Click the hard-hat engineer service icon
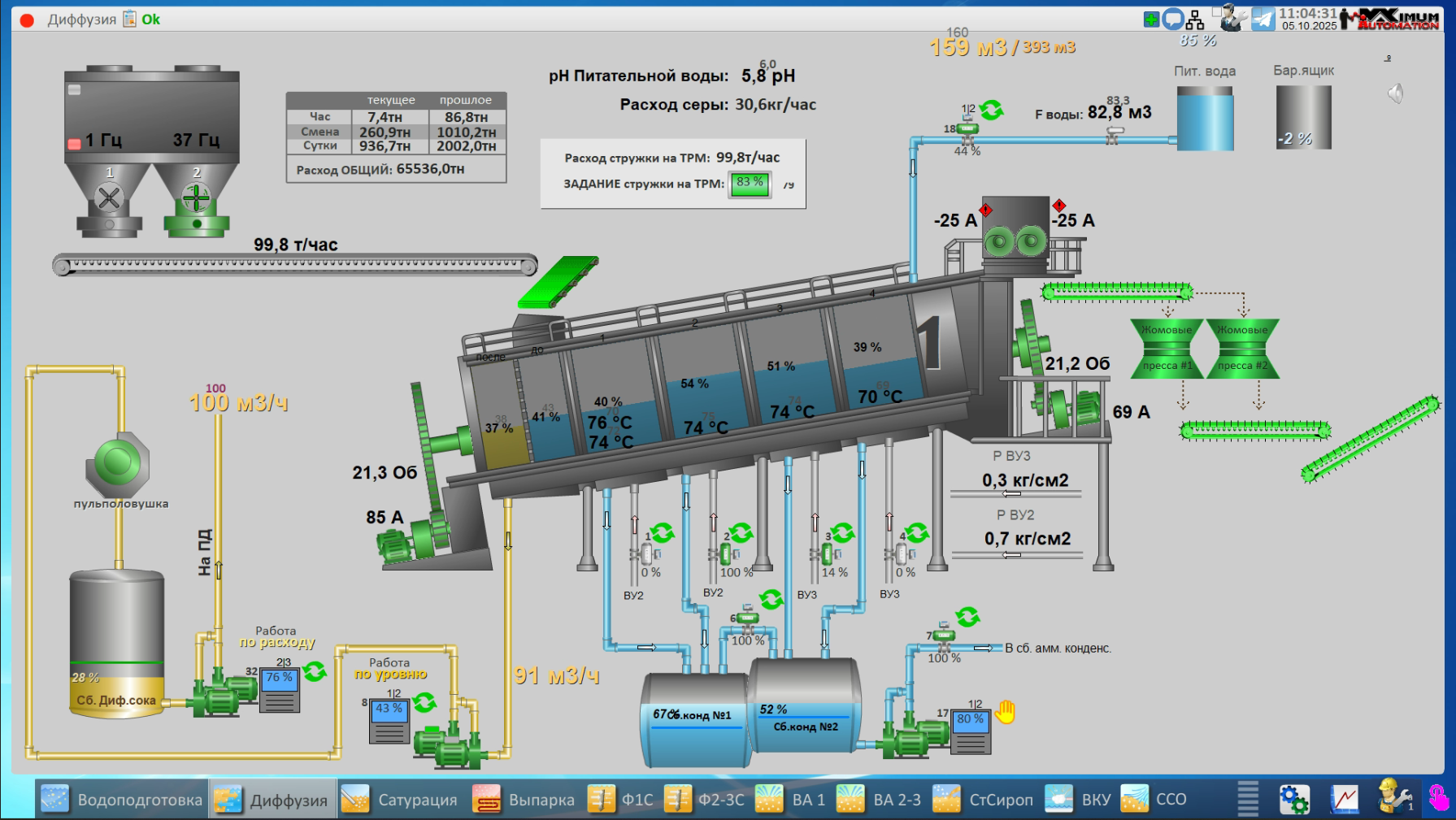Screen dimensions: 1456x820 click(1394, 797)
